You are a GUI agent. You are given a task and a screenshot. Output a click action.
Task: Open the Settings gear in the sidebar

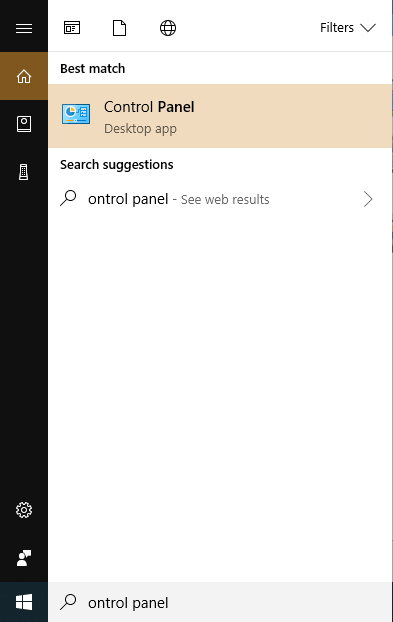24,510
